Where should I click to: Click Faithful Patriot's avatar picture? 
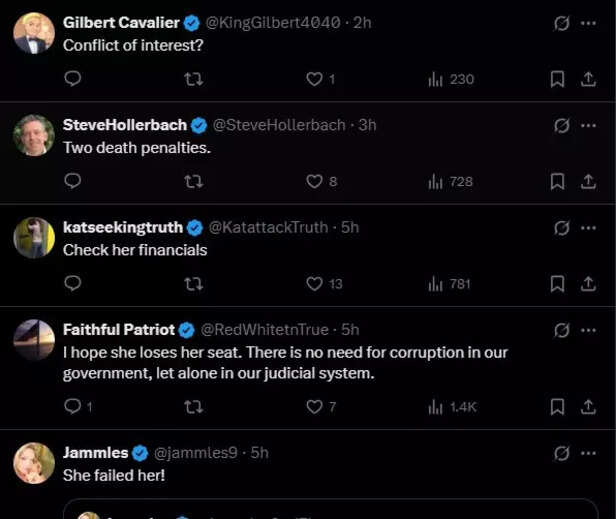point(34,340)
